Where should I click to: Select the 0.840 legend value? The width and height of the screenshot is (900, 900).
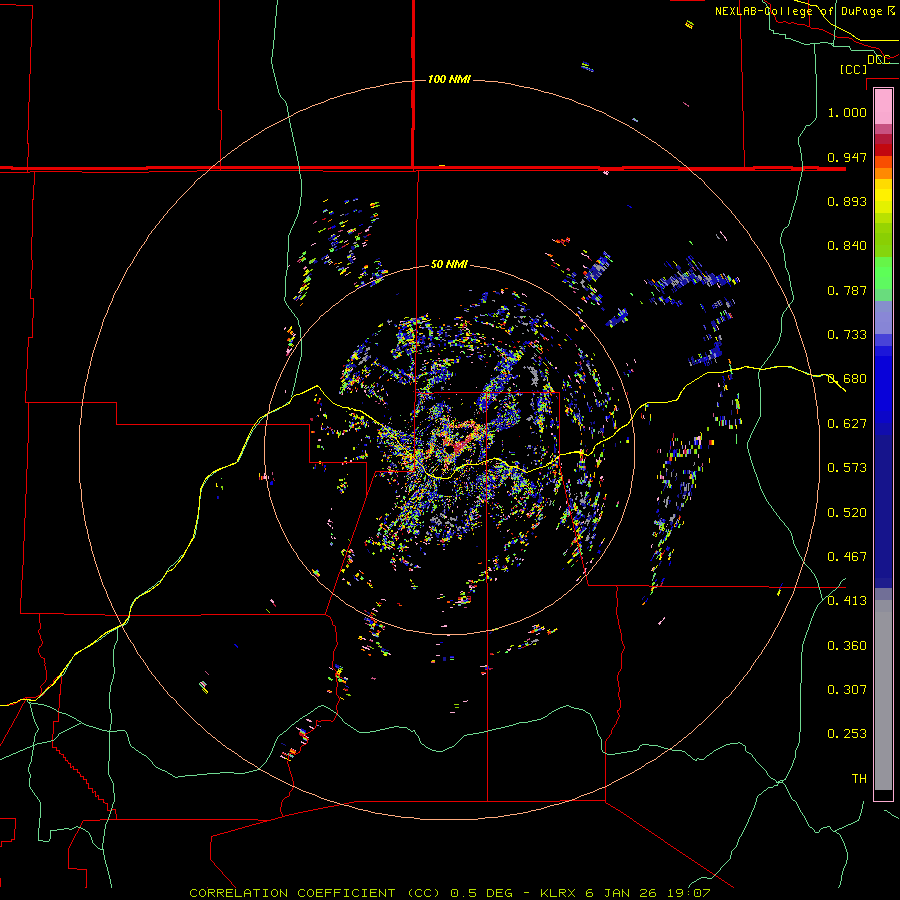(x=847, y=246)
